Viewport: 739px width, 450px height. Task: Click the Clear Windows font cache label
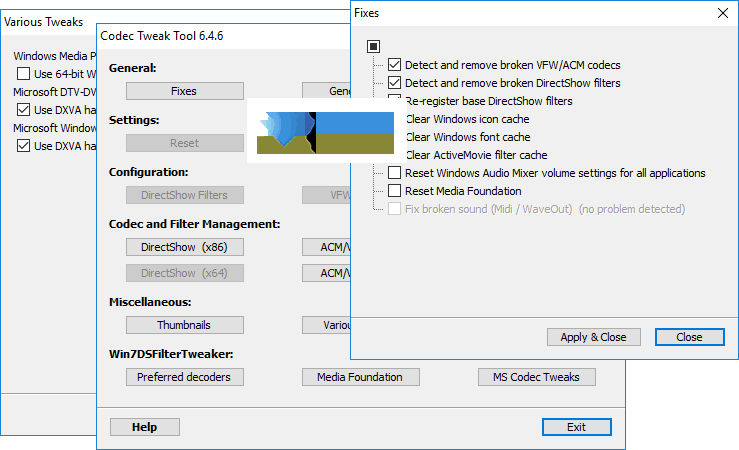point(468,137)
